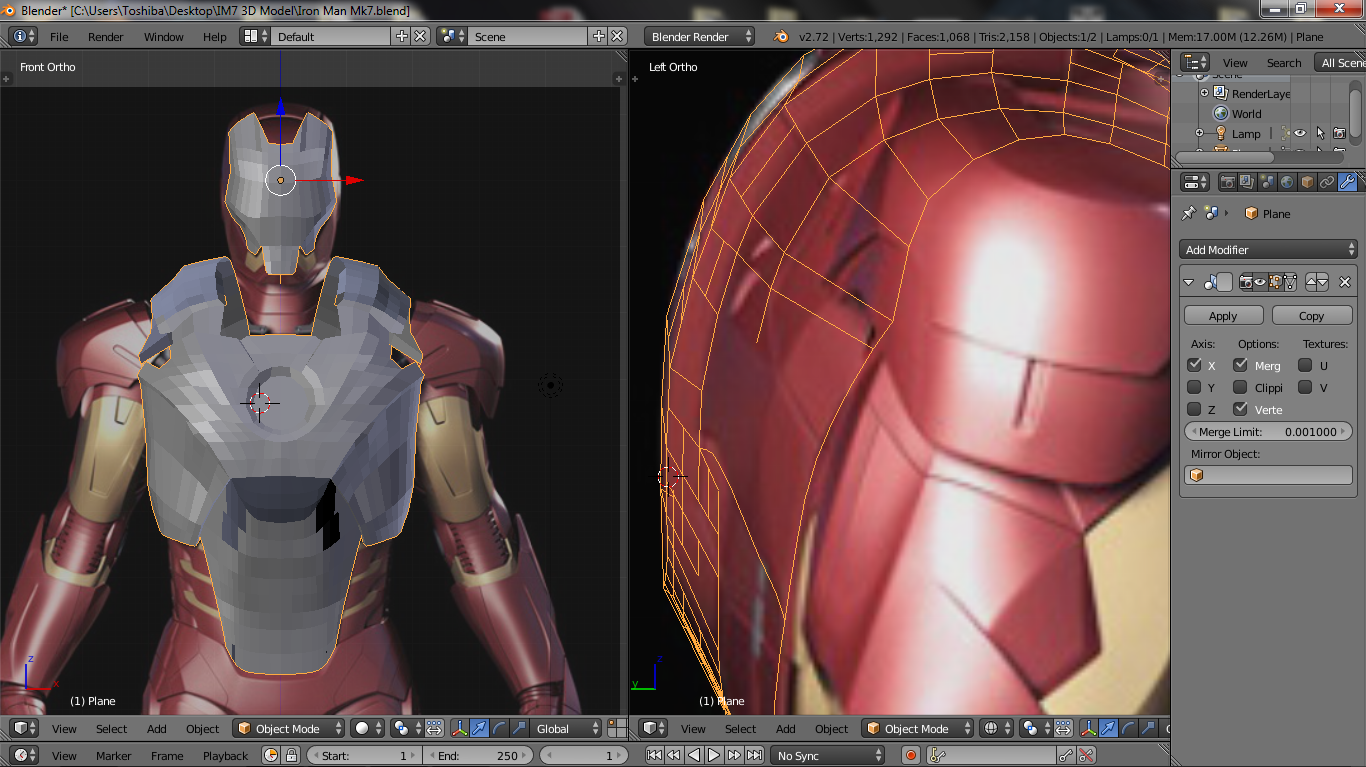Screen dimensions: 1366x767
Task: Enable the V texture mirror checkbox
Action: point(1305,387)
